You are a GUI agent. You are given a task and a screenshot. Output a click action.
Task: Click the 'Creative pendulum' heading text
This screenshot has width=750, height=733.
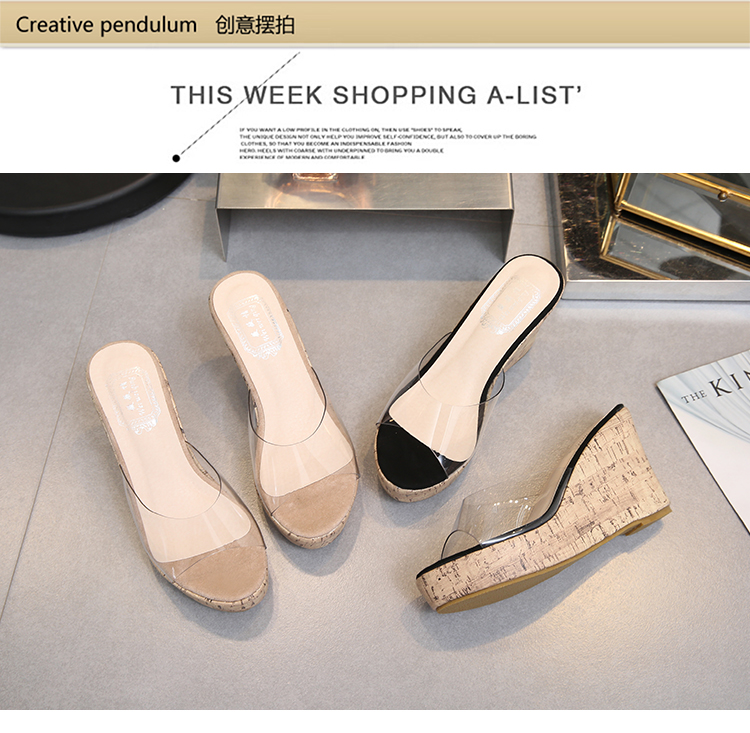point(106,25)
